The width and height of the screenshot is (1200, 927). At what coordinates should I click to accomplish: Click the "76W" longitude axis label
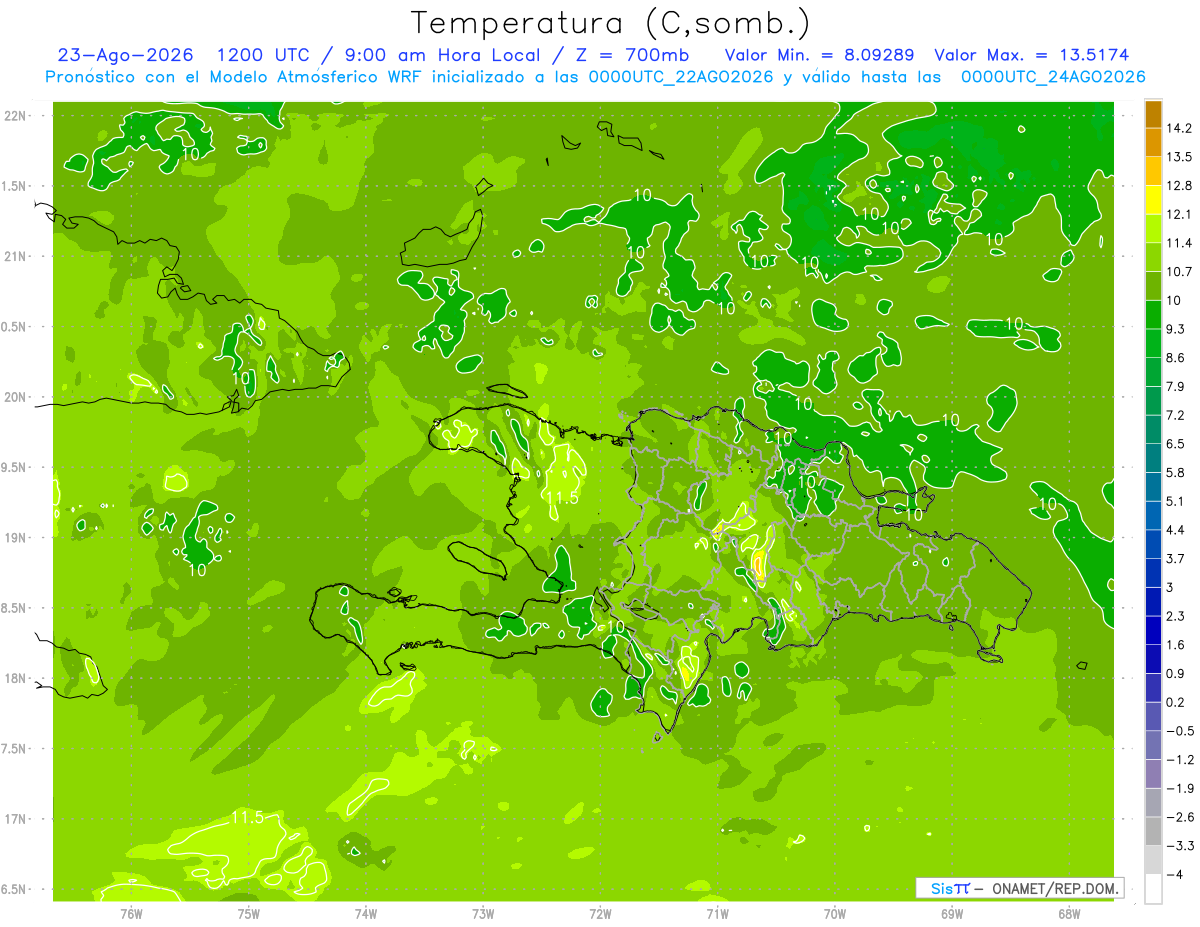click(131, 914)
